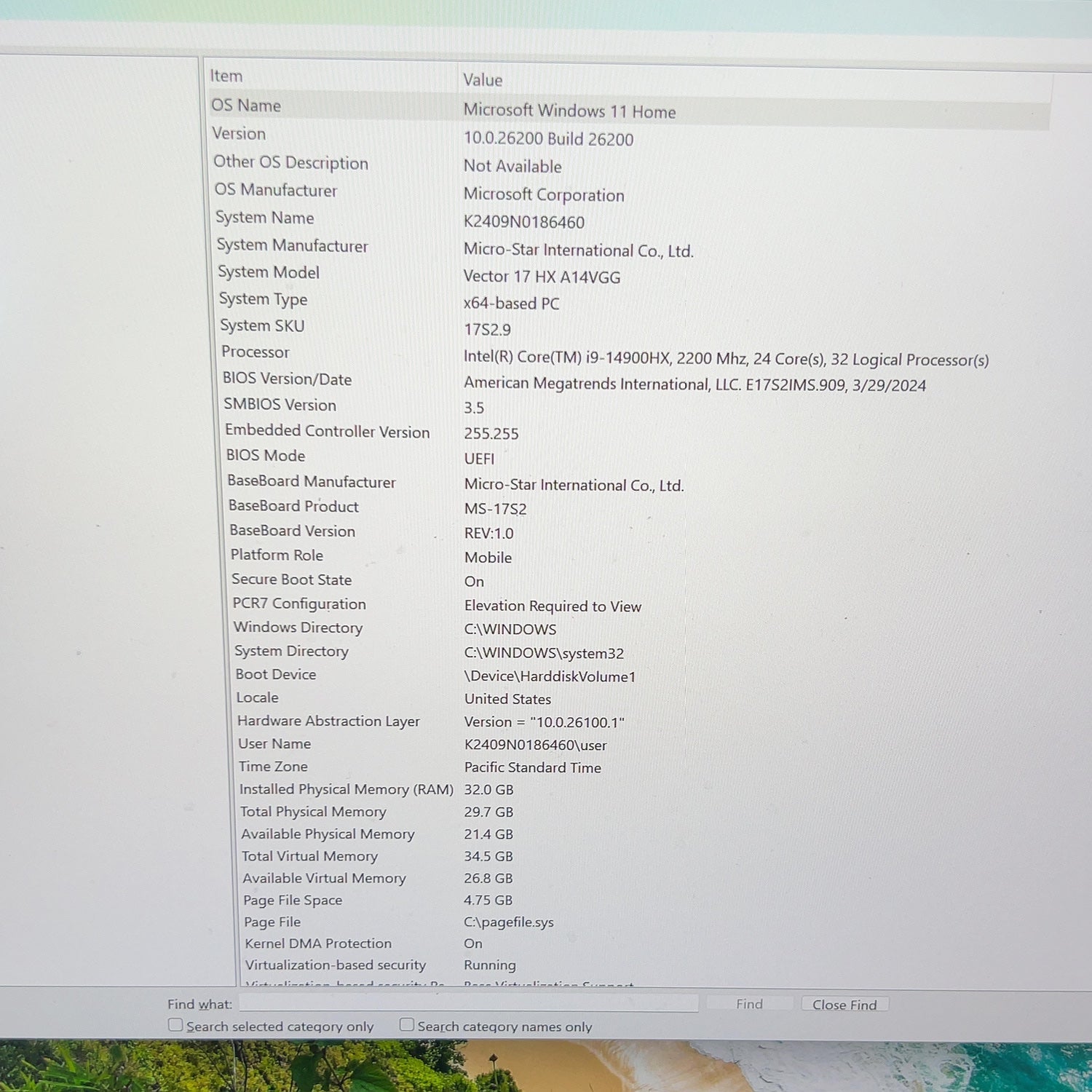
Task: Click the Find button beside the search field
Action: click(749, 1004)
